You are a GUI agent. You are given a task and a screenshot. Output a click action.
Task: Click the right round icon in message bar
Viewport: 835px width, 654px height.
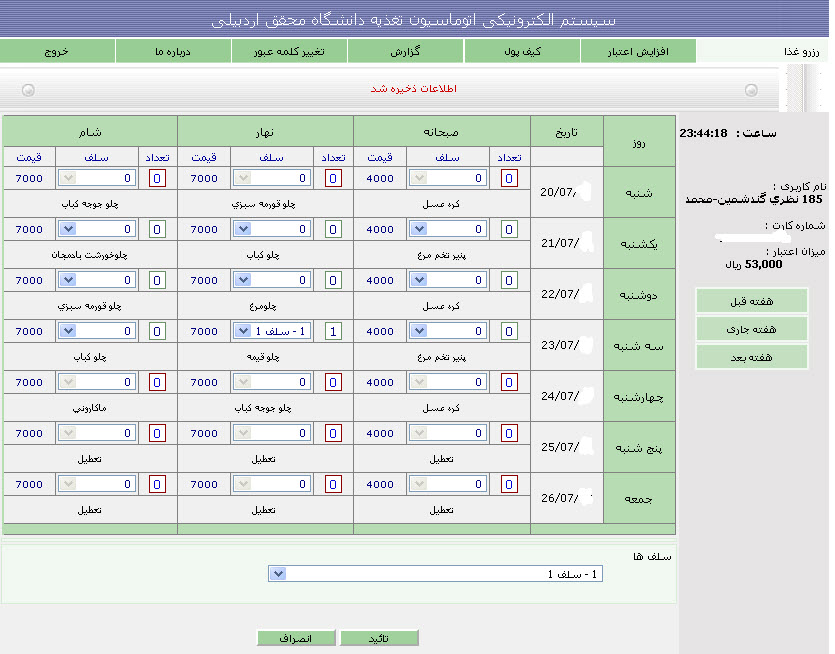pos(751,90)
